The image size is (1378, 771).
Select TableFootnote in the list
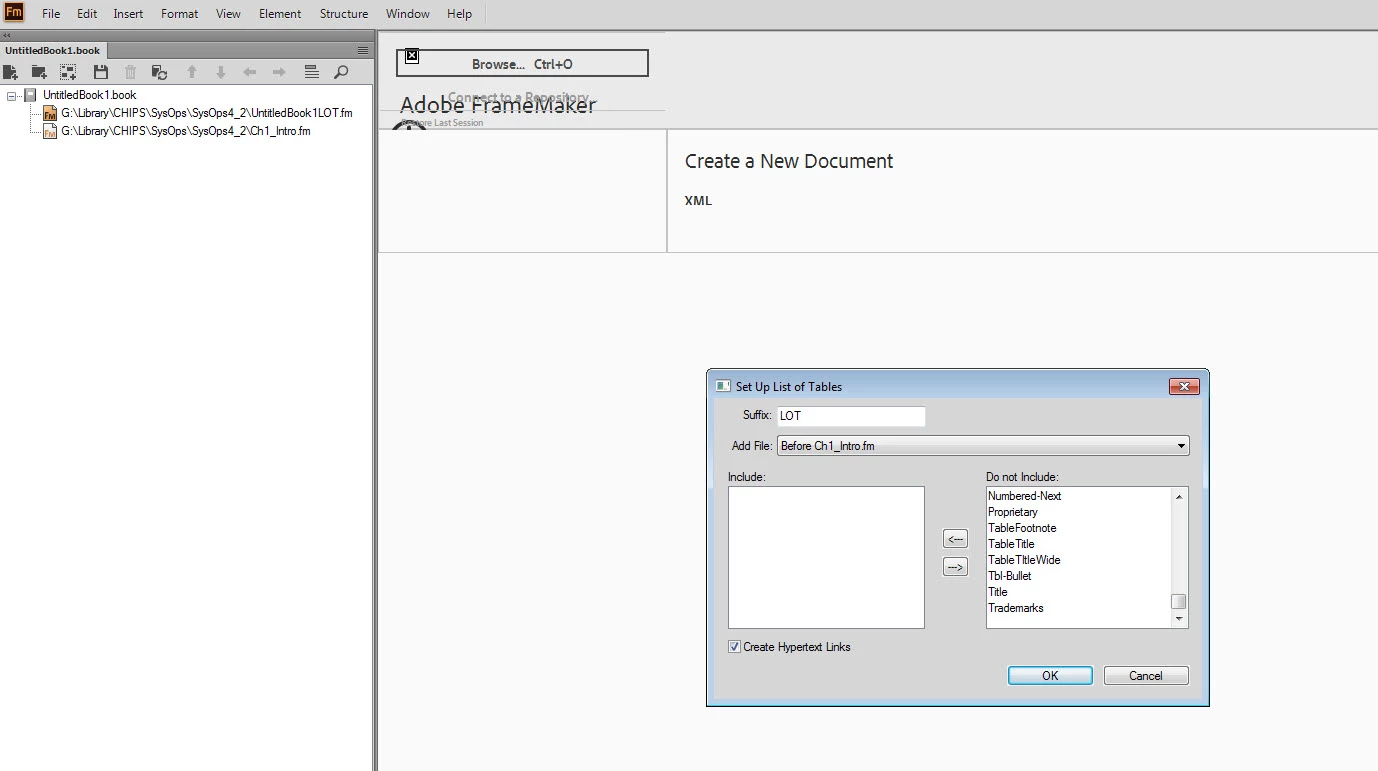[x=1022, y=528]
